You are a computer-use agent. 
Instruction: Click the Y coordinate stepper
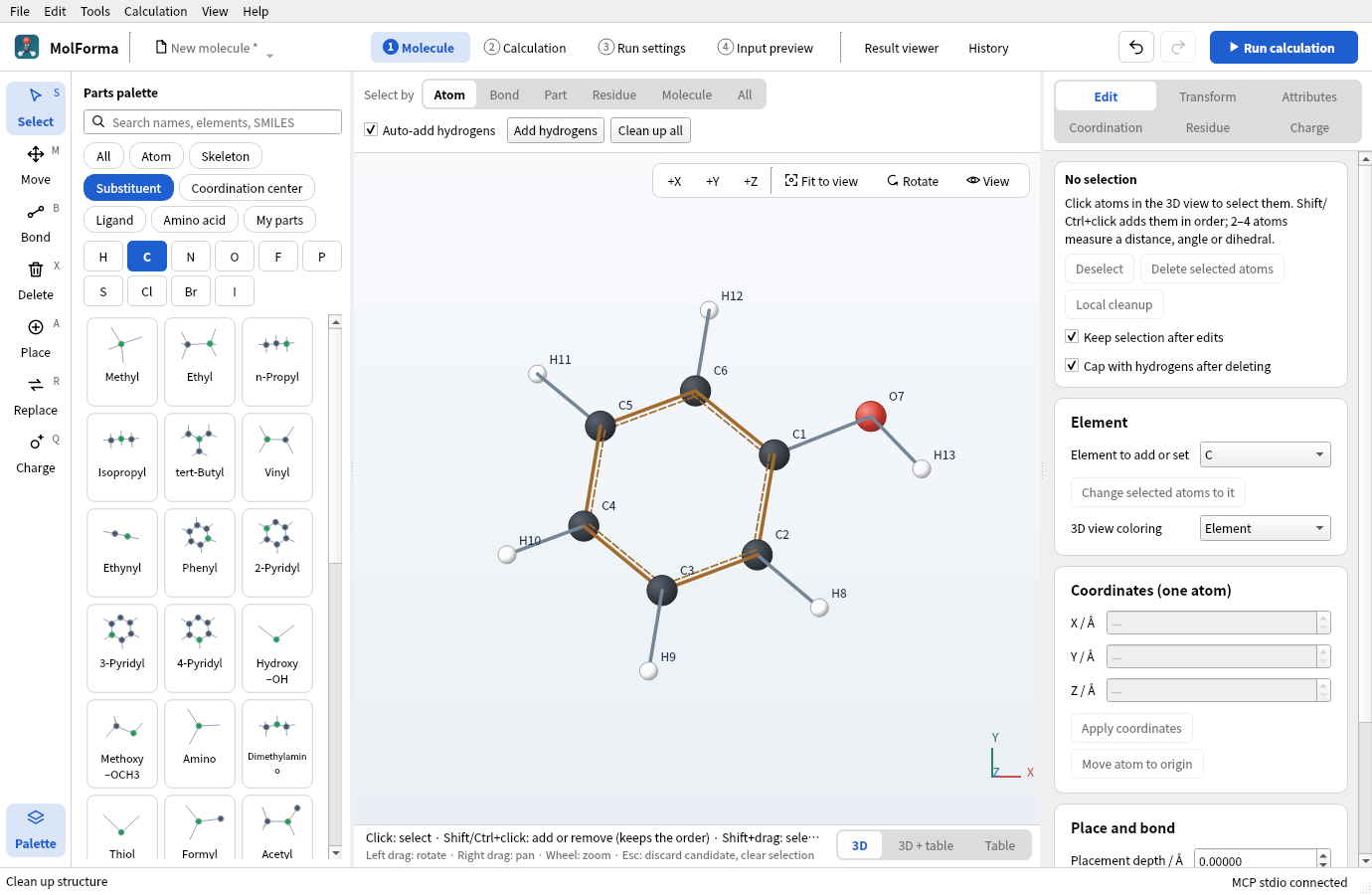[1323, 656]
